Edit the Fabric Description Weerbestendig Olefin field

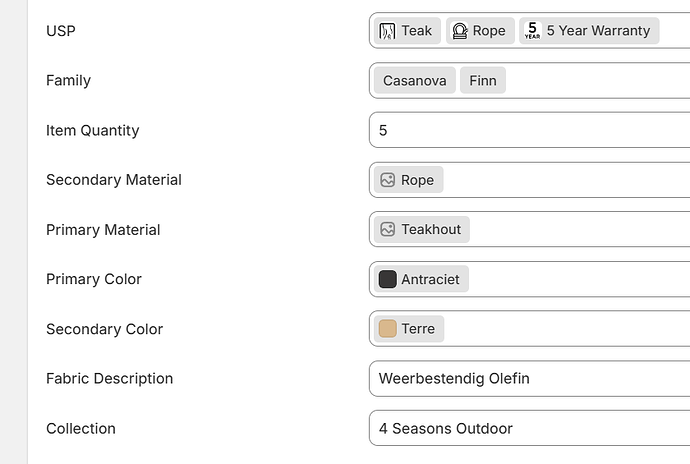pos(530,379)
